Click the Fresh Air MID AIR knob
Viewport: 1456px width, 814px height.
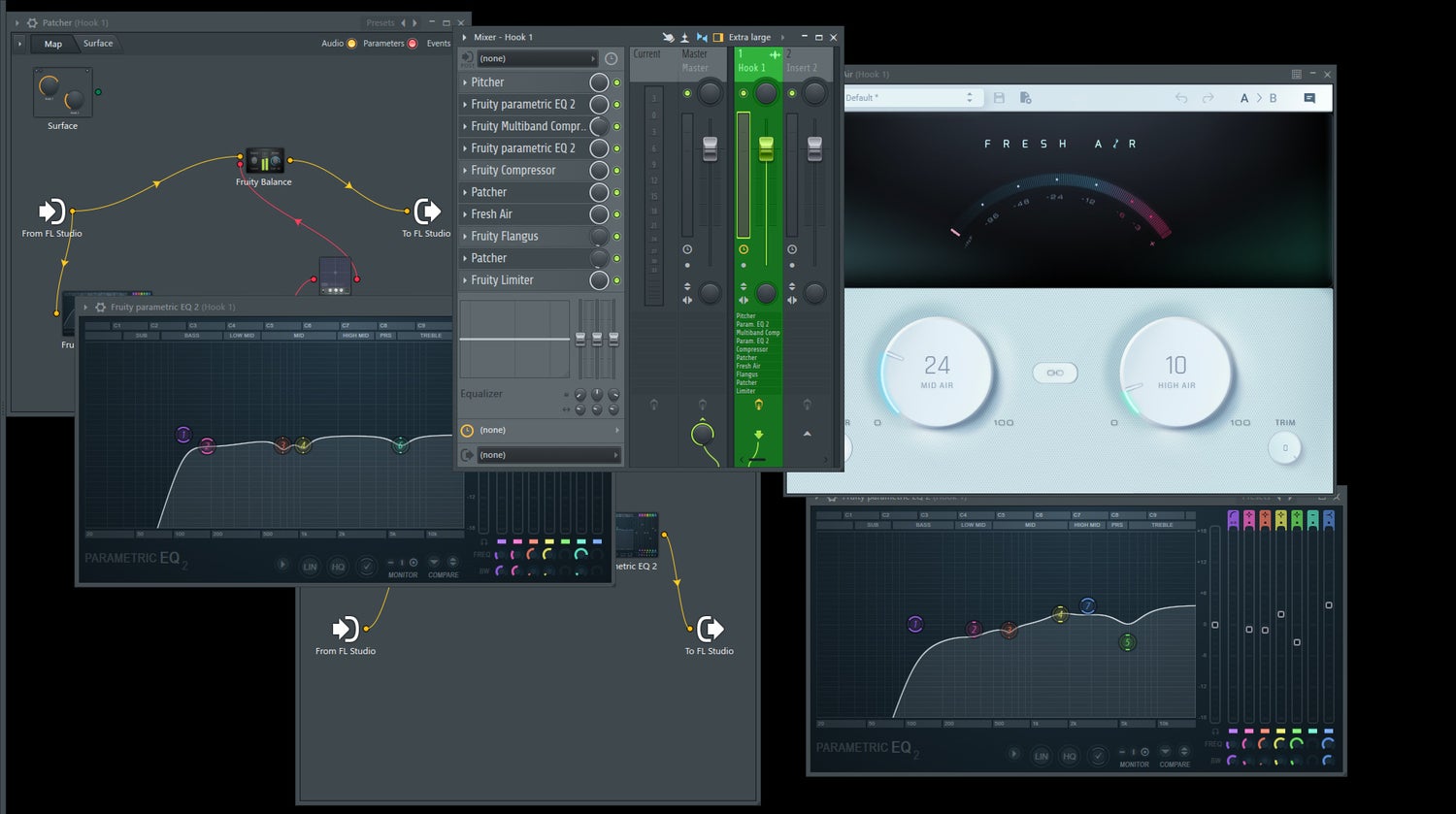click(x=937, y=373)
